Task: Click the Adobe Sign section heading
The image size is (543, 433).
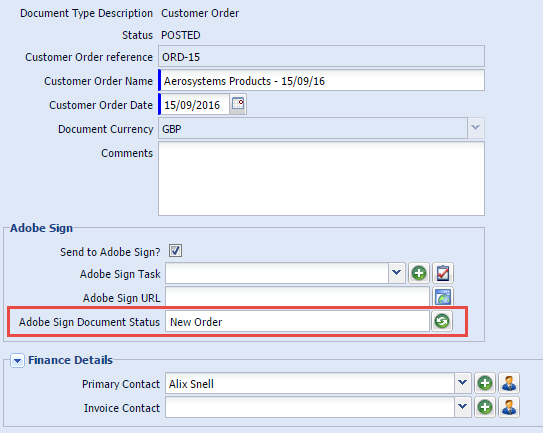Action: [42, 228]
